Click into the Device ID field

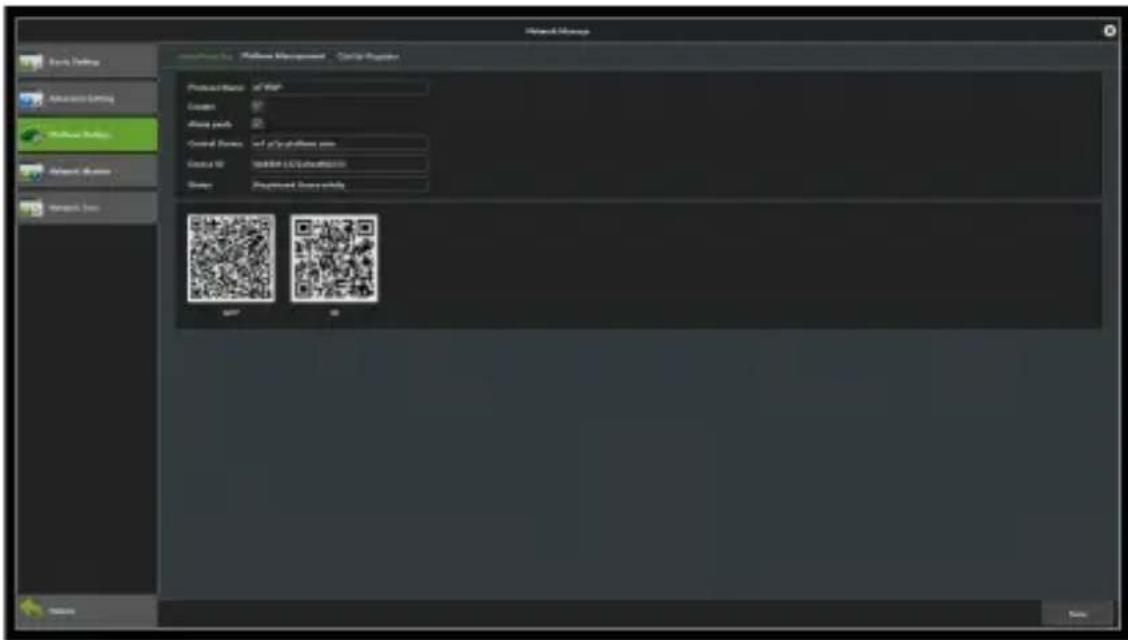(x=339, y=164)
